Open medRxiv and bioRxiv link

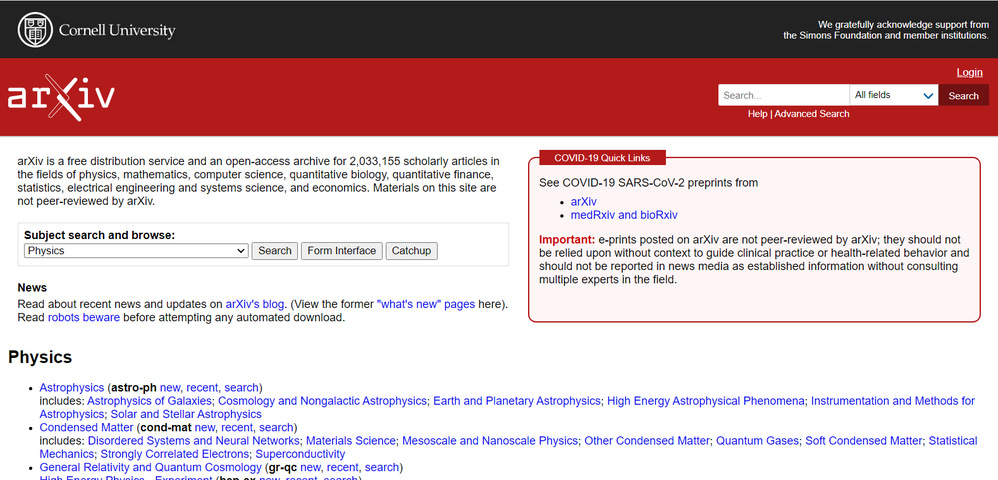pos(623,215)
